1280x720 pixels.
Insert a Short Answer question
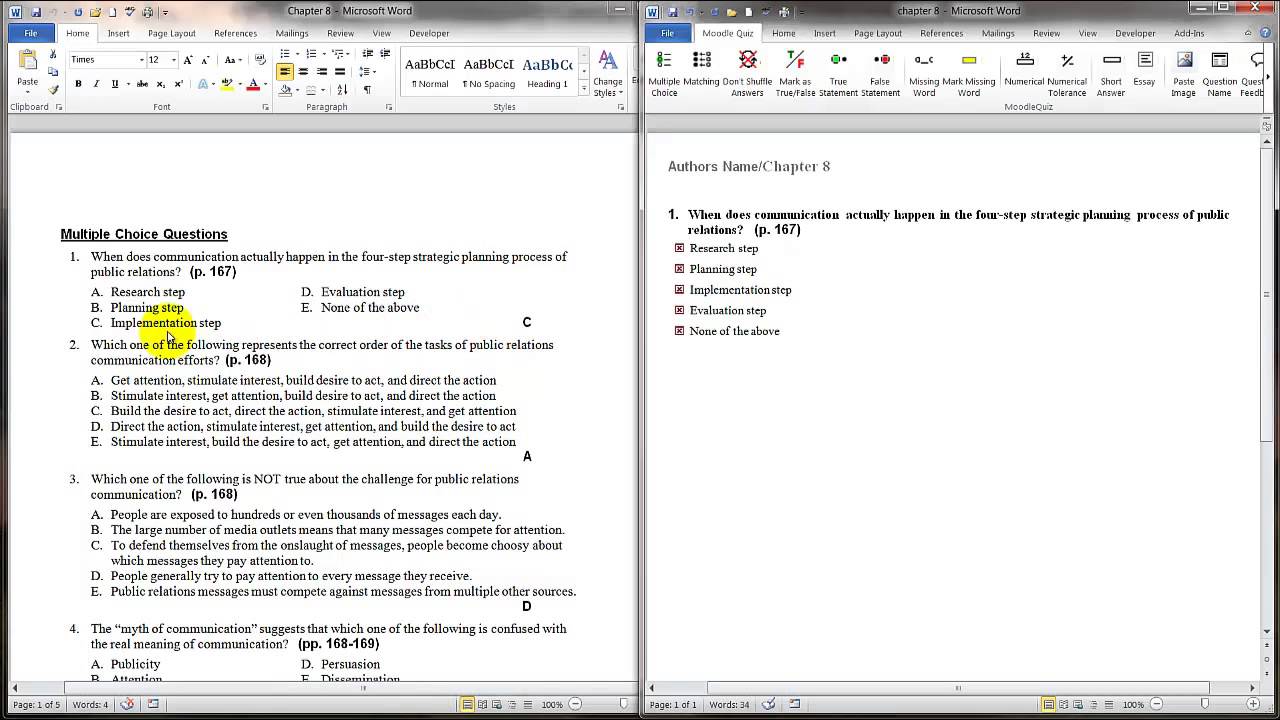click(x=1111, y=74)
